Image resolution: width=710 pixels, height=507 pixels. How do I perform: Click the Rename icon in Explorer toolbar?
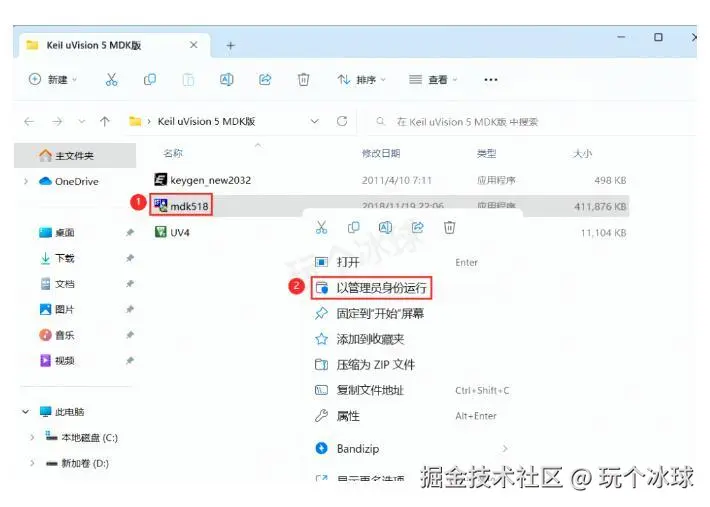pyautogui.click(x=226, y=80)
